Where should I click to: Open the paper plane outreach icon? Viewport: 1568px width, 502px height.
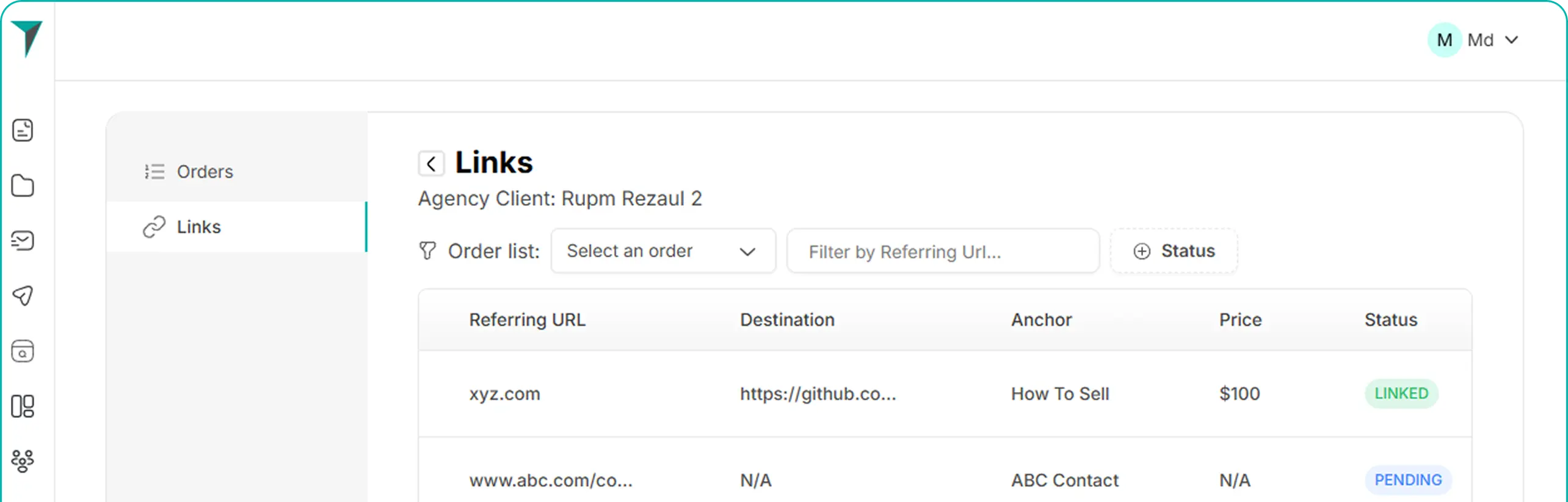click(x=23, y=296)
